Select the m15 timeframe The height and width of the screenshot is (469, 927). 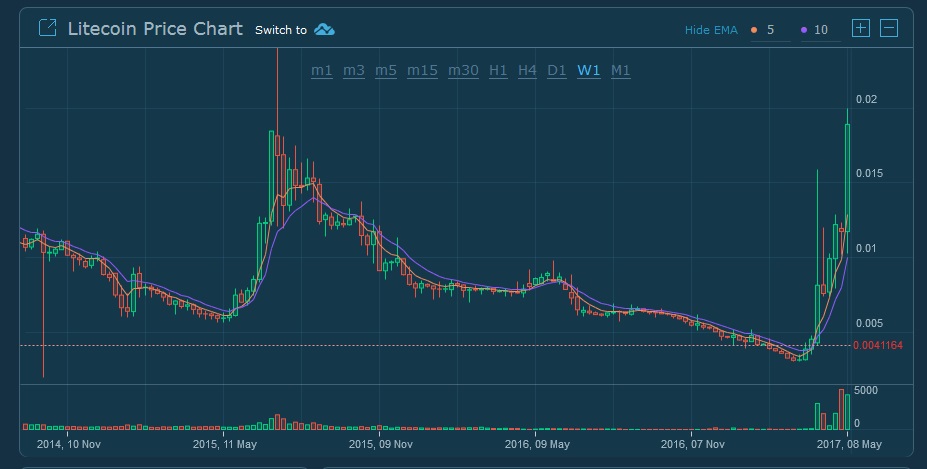(x=422, y=70)
